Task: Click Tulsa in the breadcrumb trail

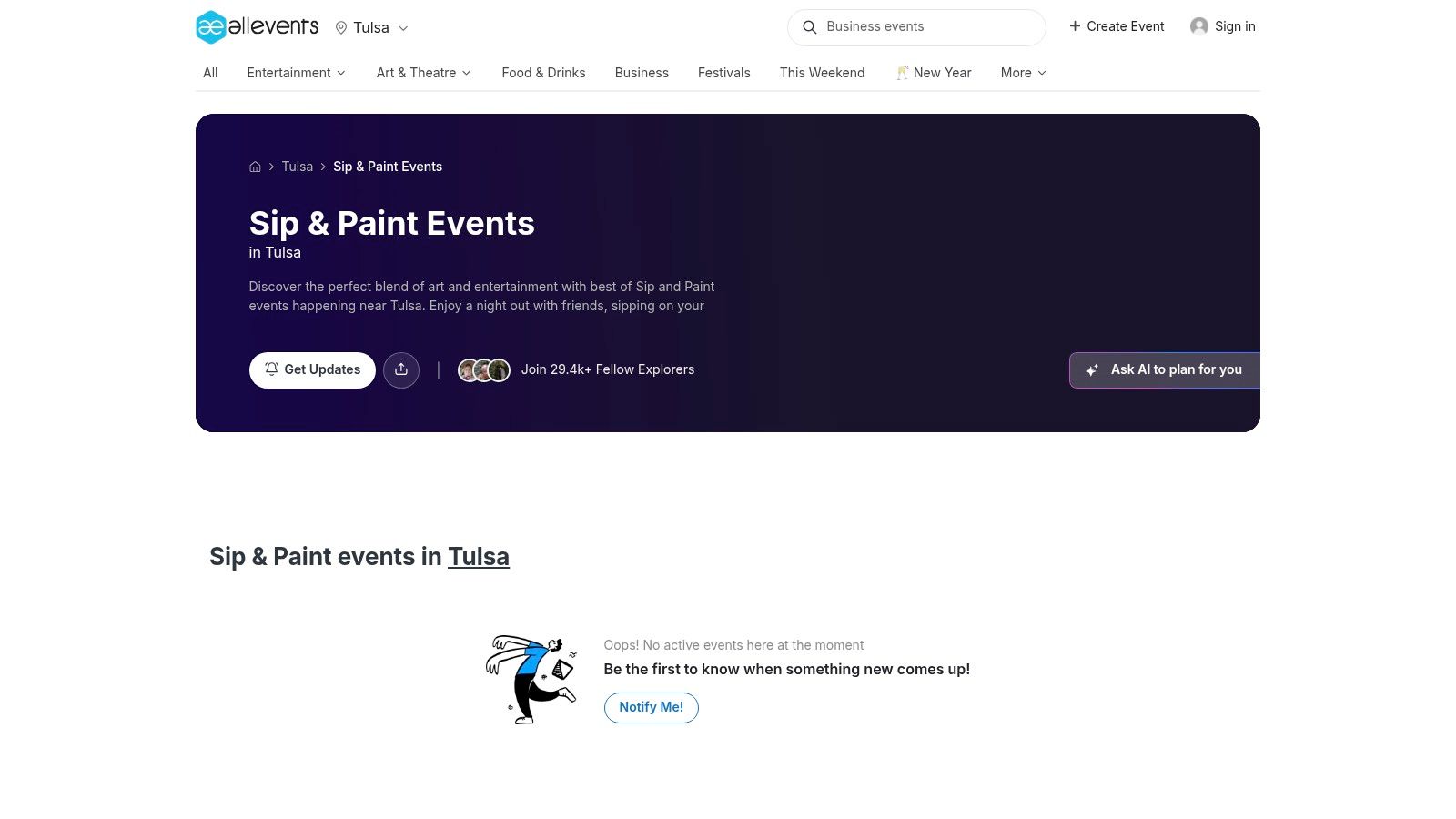Action: pos(297,167)
